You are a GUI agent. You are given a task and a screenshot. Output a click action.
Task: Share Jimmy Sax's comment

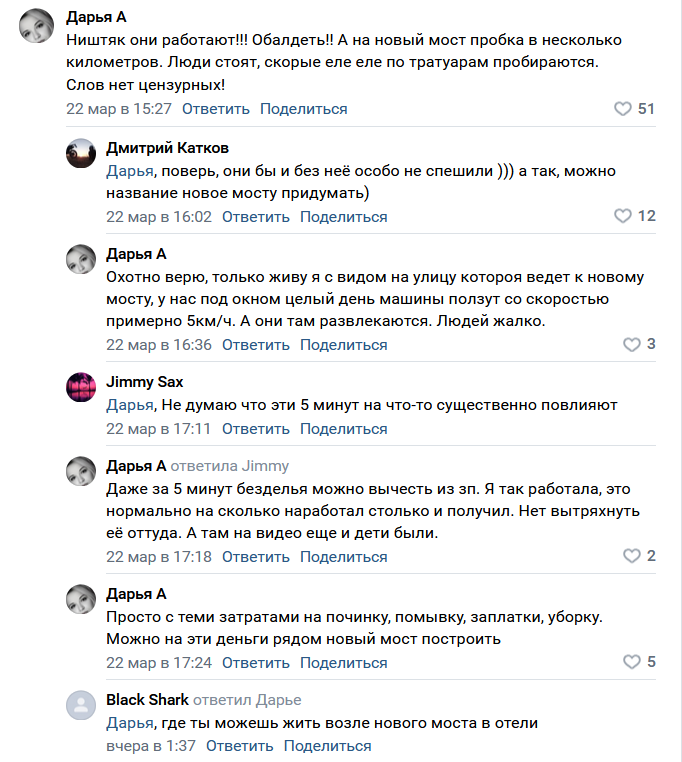pyautogui.click(x=343, y=429)
